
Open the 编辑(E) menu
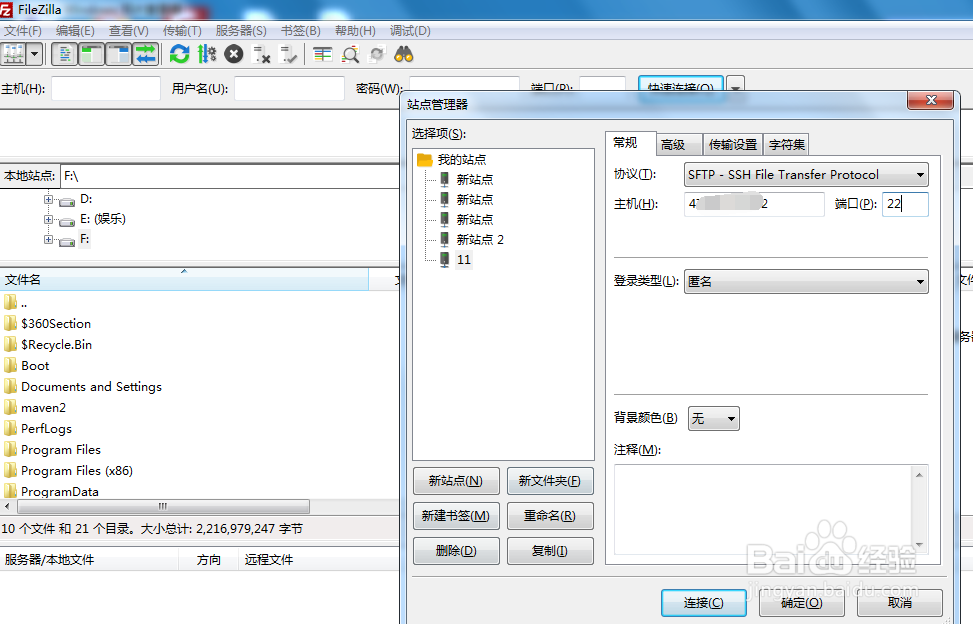pyautogui.click(x=75, y=31)
